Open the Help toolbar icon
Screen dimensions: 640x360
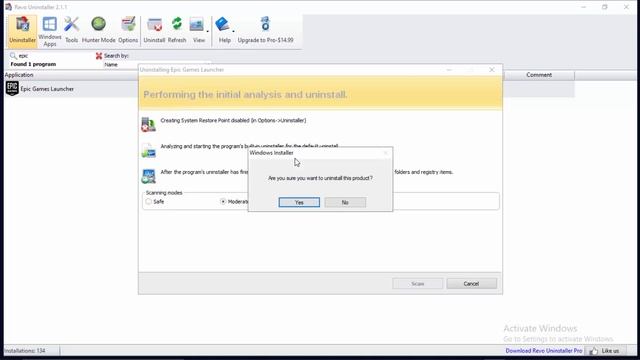[x=224, y=30]
